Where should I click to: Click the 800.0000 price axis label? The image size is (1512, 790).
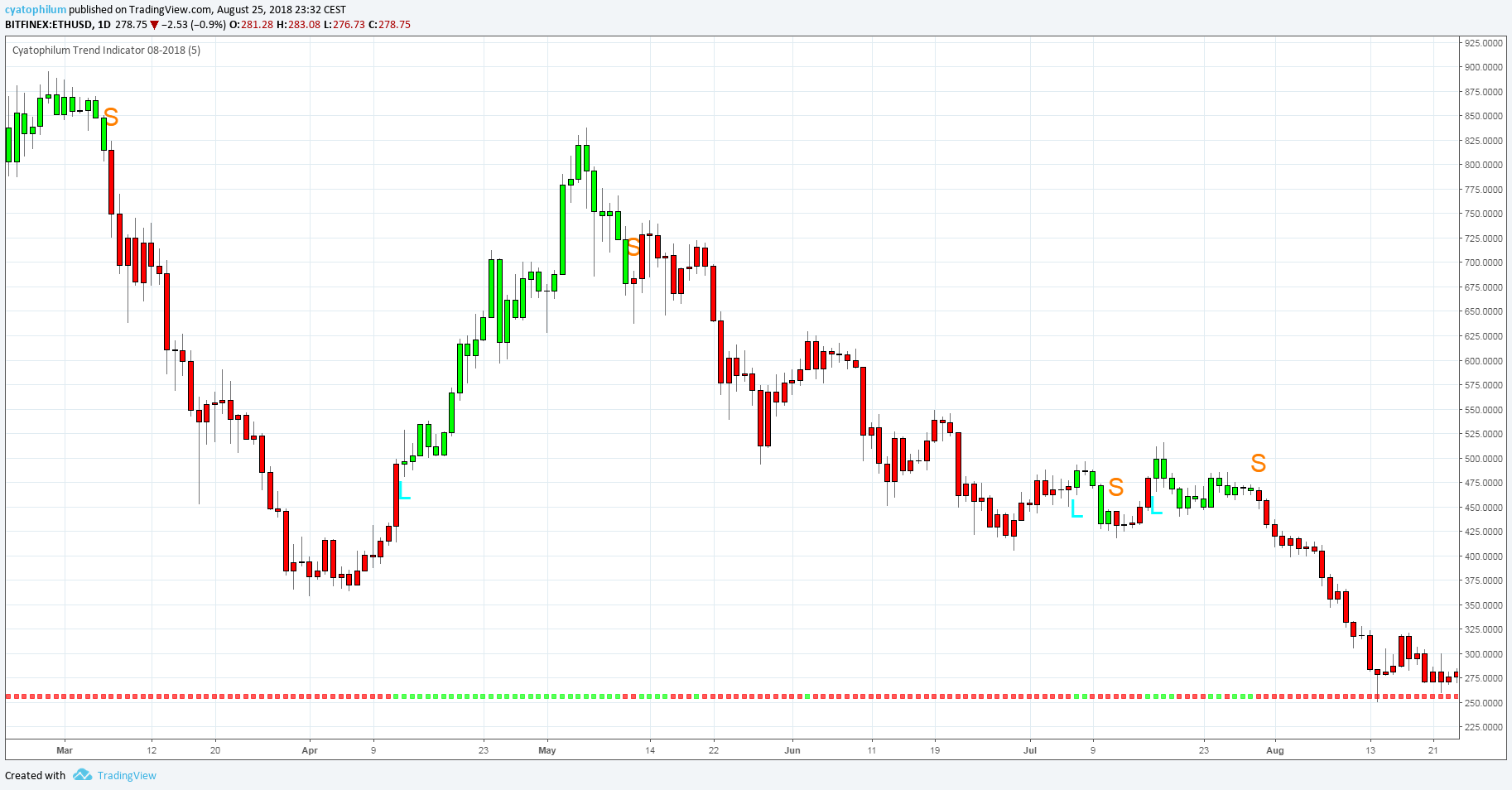[x=1483, y=165]
